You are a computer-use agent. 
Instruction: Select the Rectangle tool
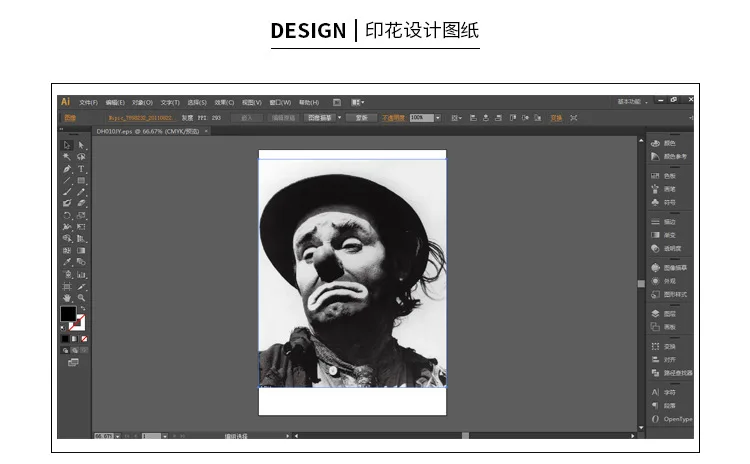[81, 180]
